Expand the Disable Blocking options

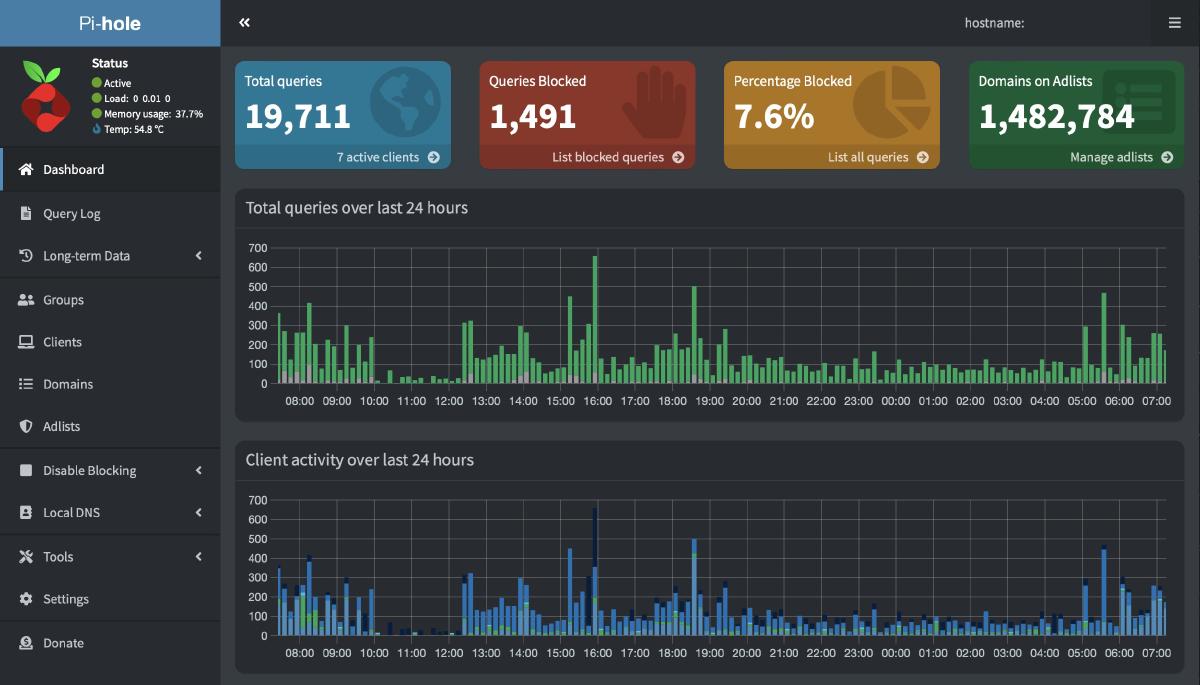click(110, 470)
